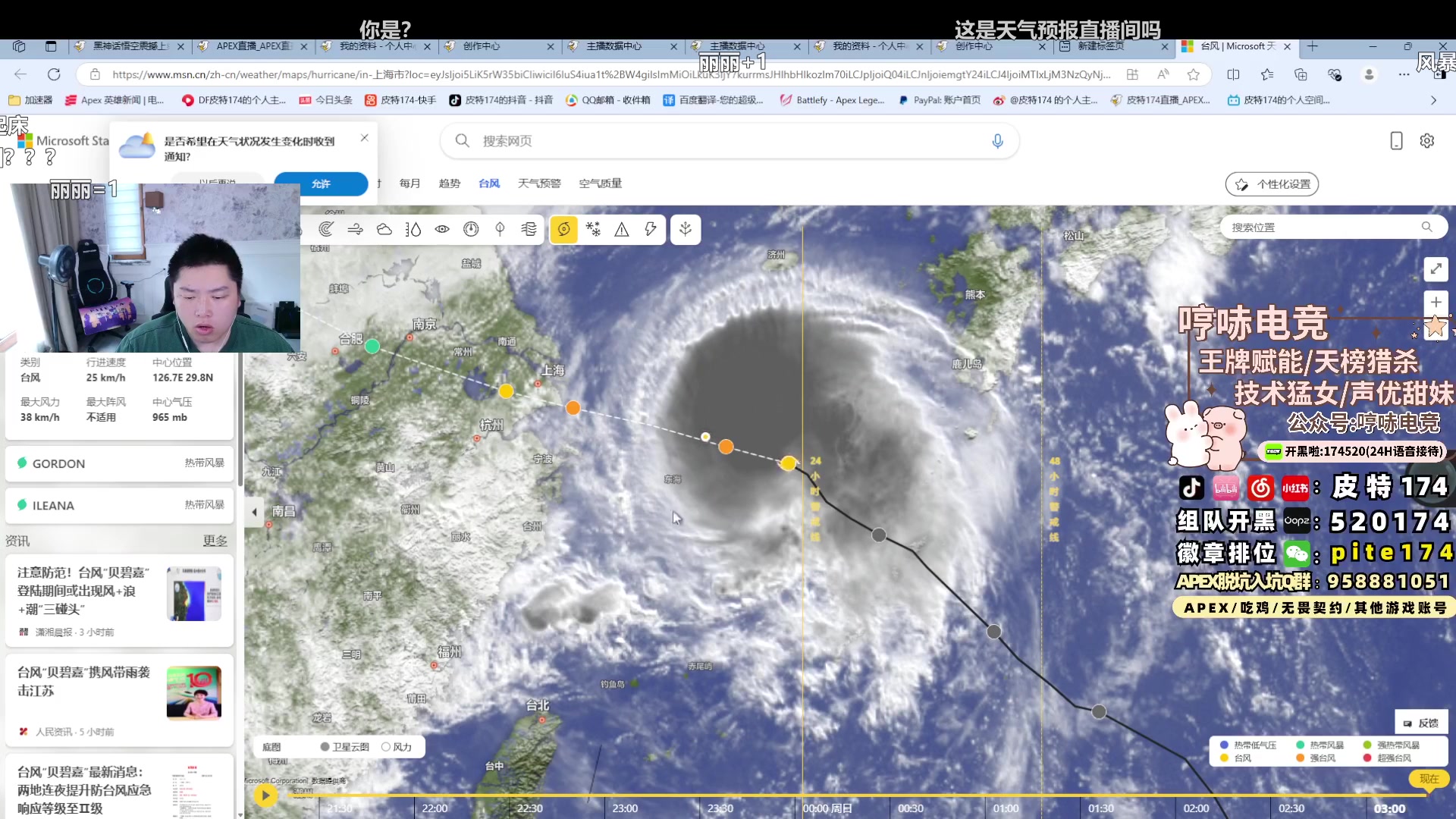Select the cloud layer icon

click(x=384, y=229)
